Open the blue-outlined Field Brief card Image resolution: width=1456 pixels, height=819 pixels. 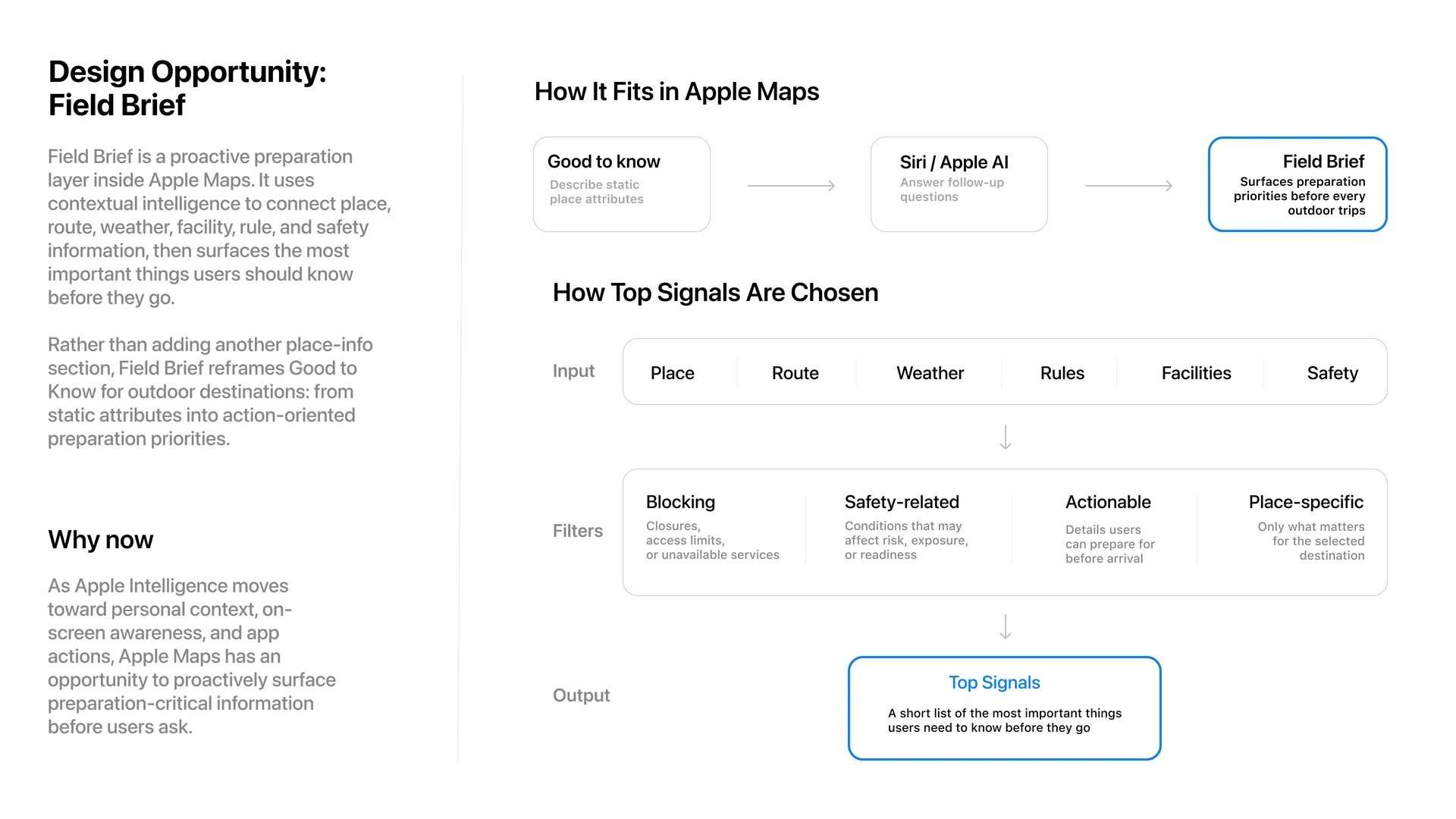1298,184
